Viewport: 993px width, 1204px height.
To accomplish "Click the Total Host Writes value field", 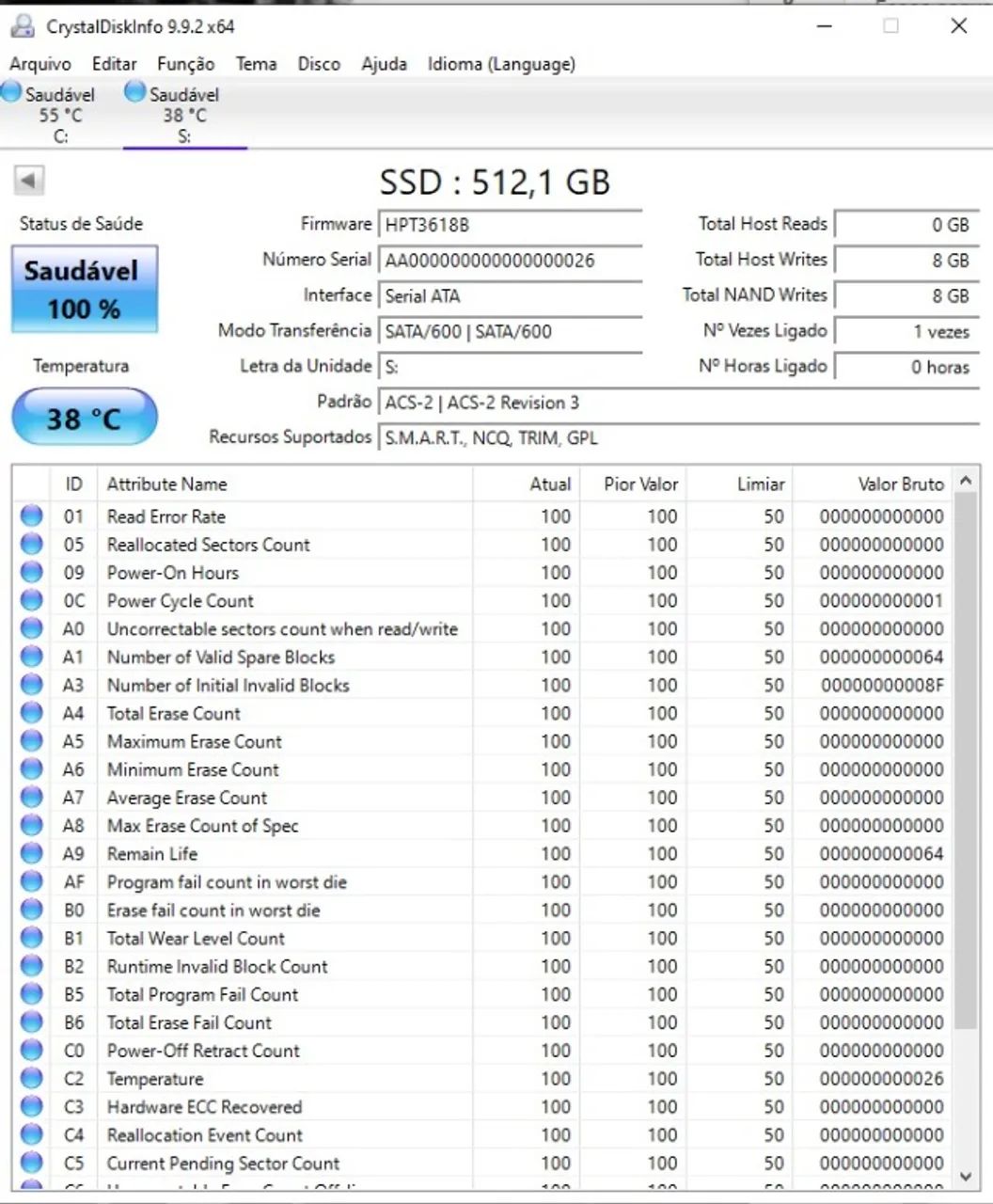I will point(906,261).
